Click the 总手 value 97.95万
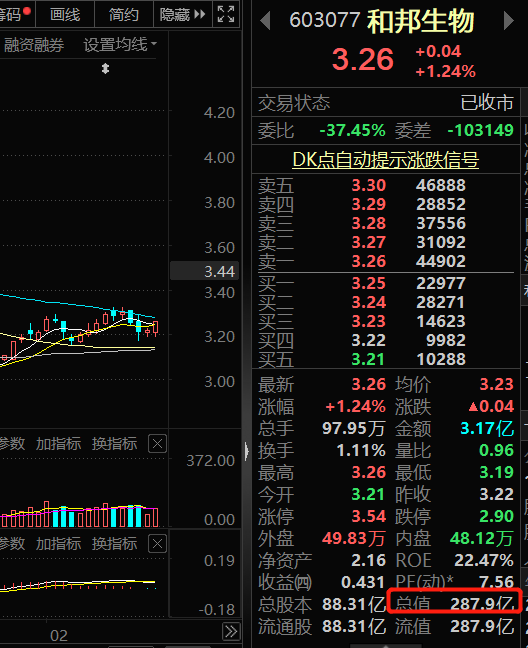Screen dimensions: 528x648 354,429
